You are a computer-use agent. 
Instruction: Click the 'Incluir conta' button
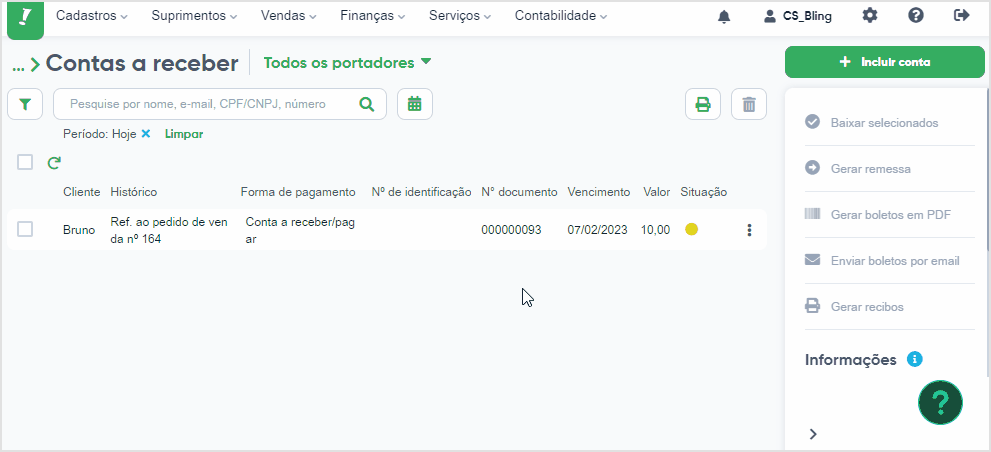pos(885,62)
